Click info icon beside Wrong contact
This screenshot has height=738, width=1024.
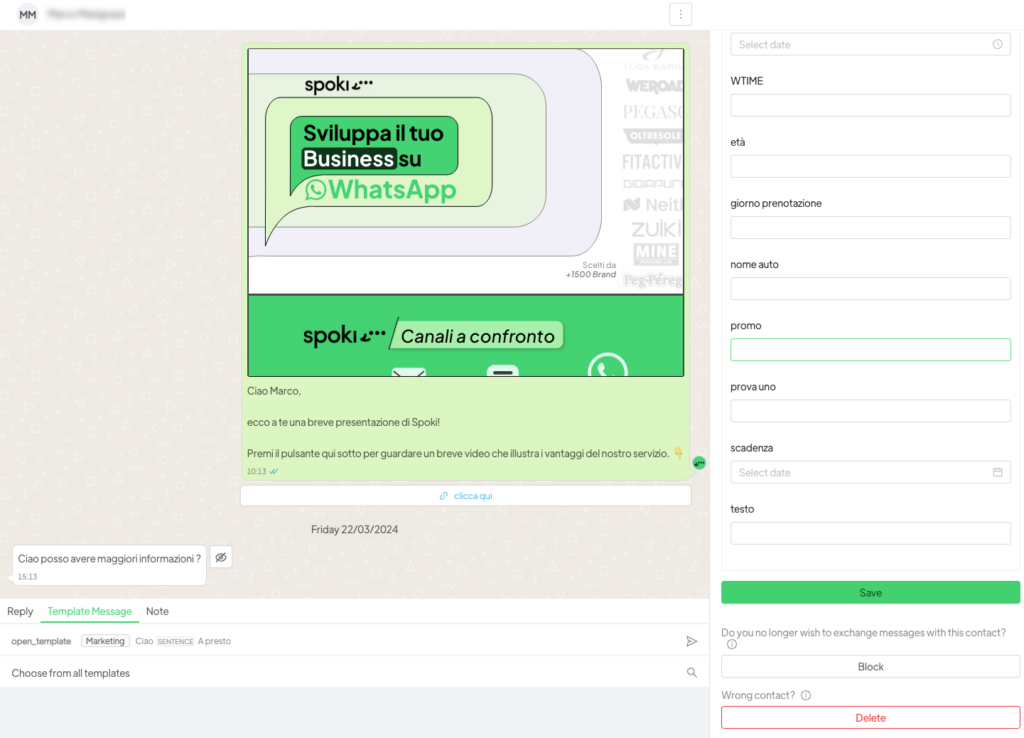point(806,695)
